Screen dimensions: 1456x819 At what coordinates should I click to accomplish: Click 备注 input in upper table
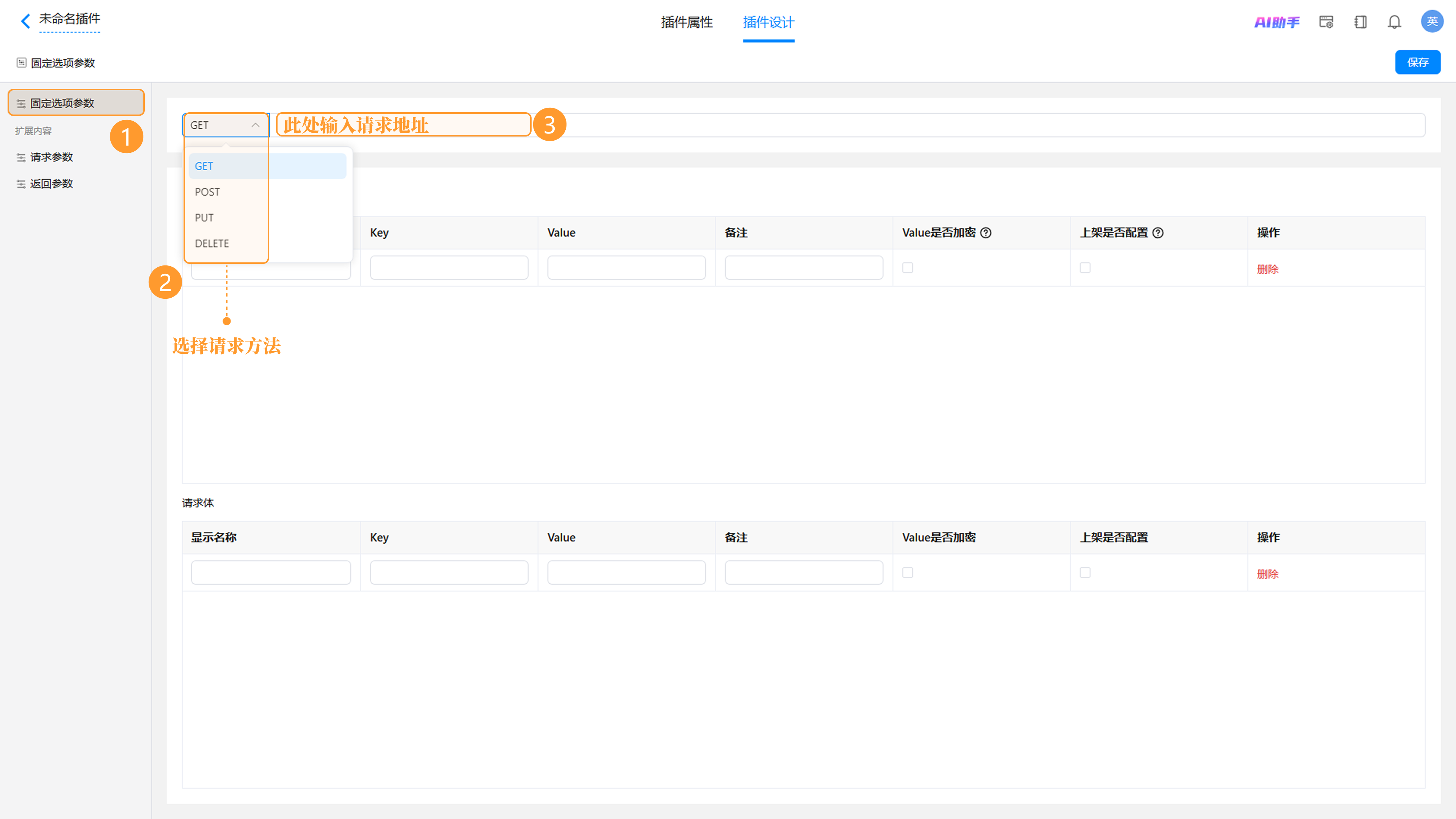click(x=804, y=268)
